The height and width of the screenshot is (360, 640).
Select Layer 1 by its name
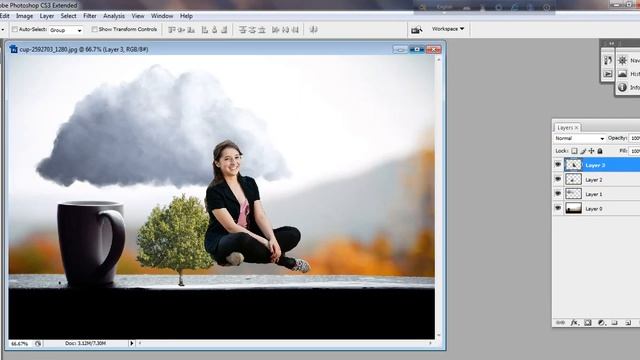[x=593, y=194]
